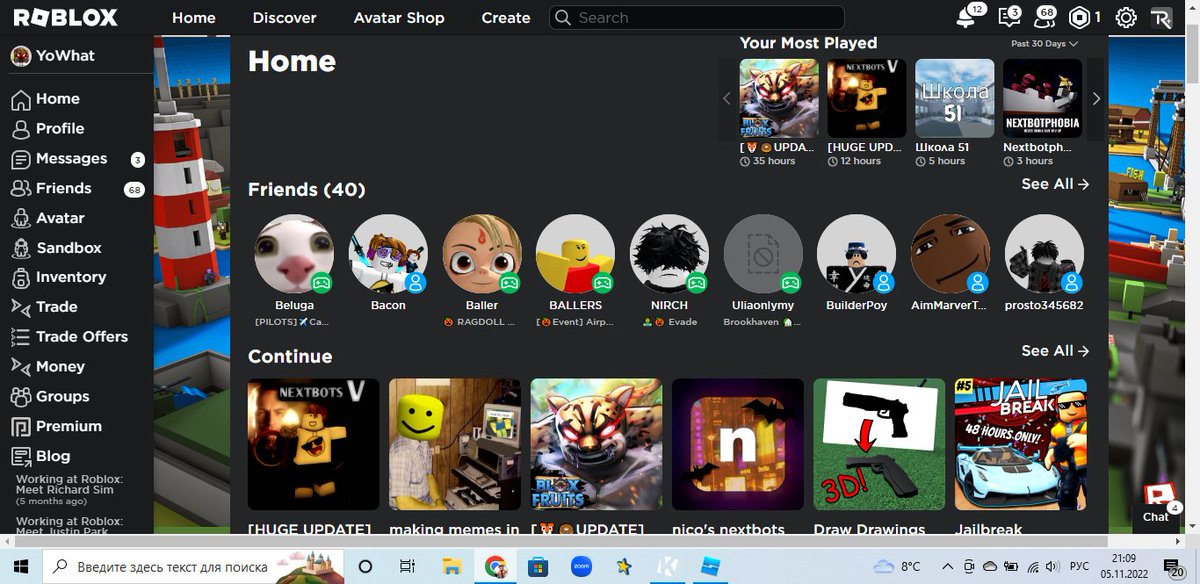Open friend prosto345682's avatar
This screenshot has height=584, width=1200.
(1044, 254)
